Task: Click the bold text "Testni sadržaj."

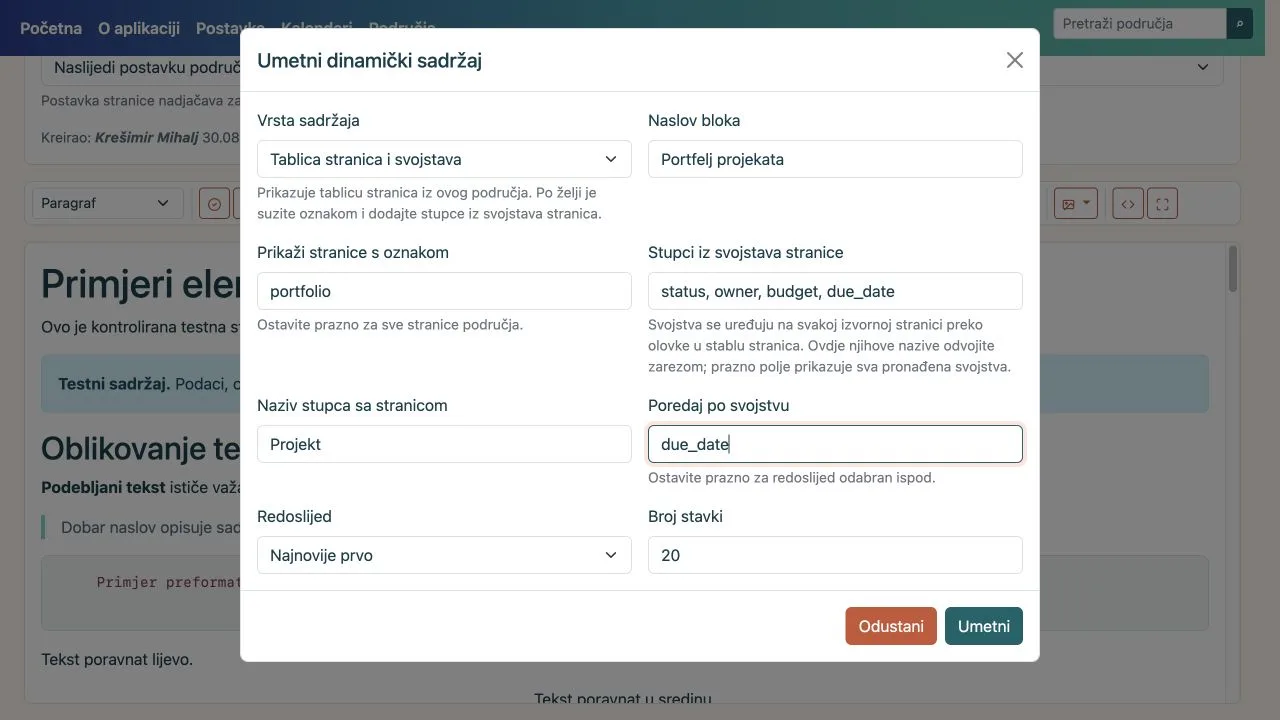Action: 114,384
